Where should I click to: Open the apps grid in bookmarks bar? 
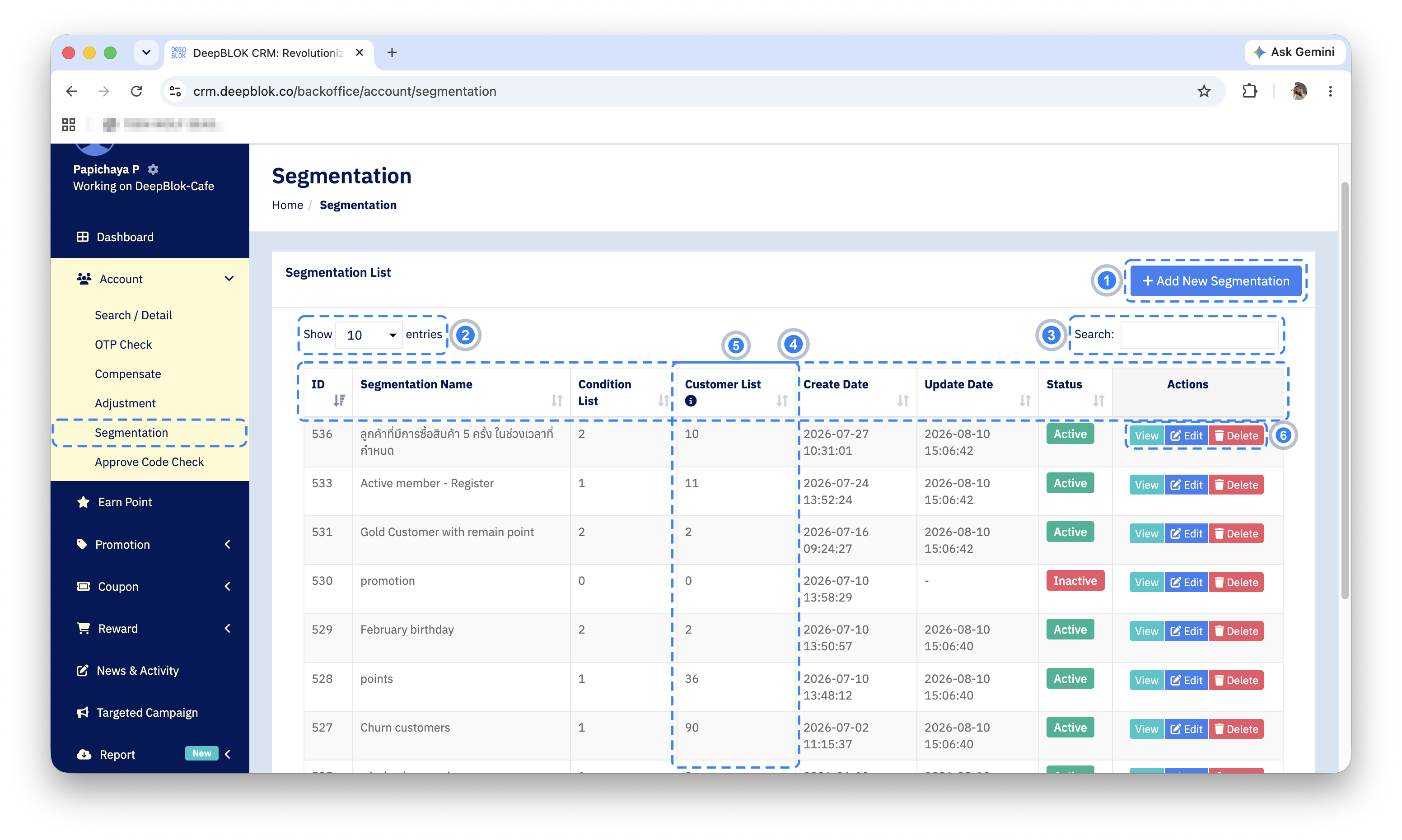[x=69, y=125]
